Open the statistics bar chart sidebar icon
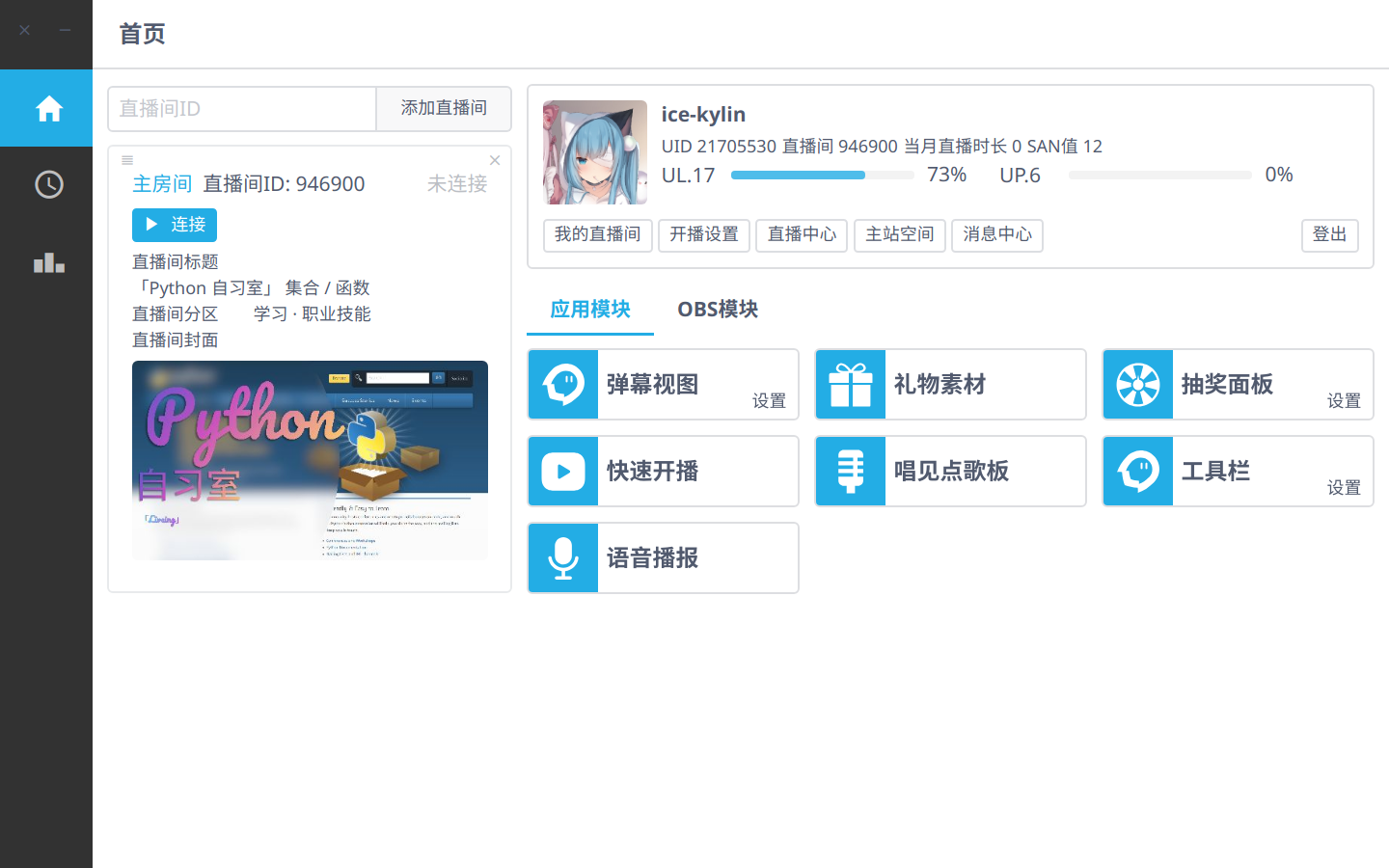 pyautogui.click(x=48, y=262)
